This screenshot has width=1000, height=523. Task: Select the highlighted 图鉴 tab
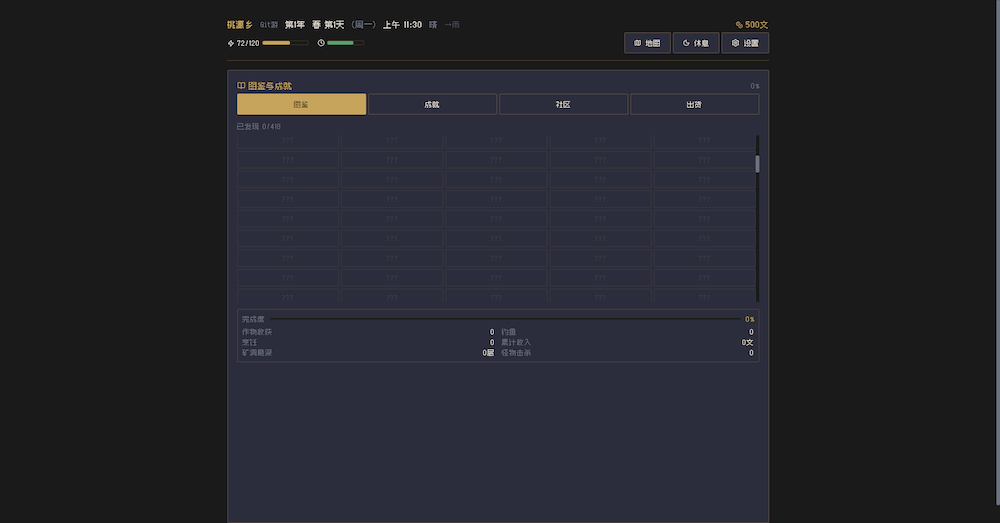coord(301,104)
